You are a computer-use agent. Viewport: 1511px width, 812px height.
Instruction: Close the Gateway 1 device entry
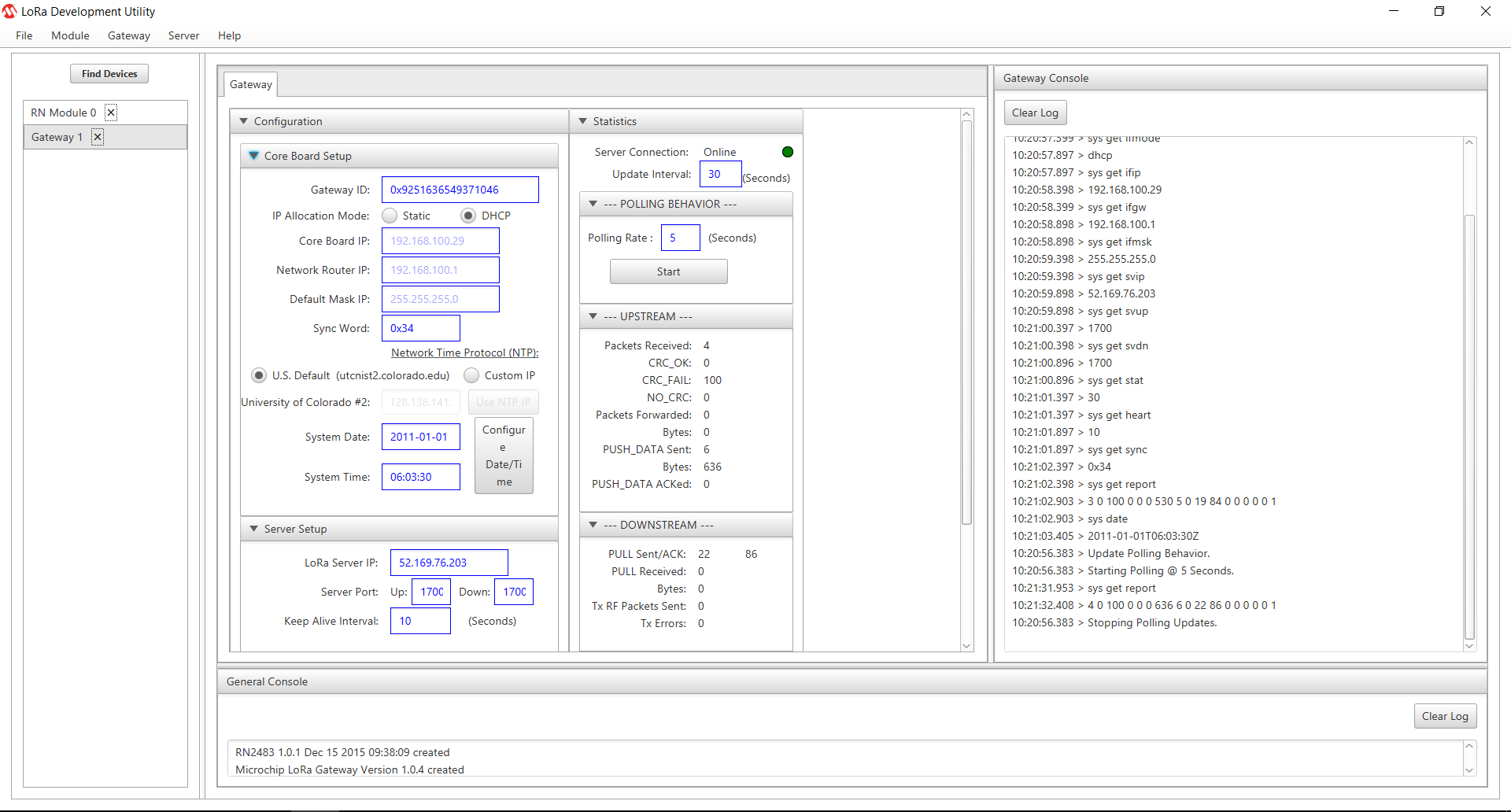98,137
